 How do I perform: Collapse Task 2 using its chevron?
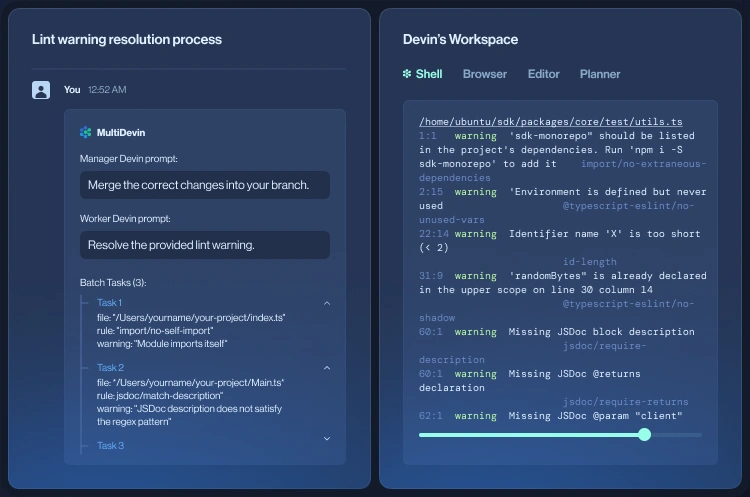click(327, 368)
